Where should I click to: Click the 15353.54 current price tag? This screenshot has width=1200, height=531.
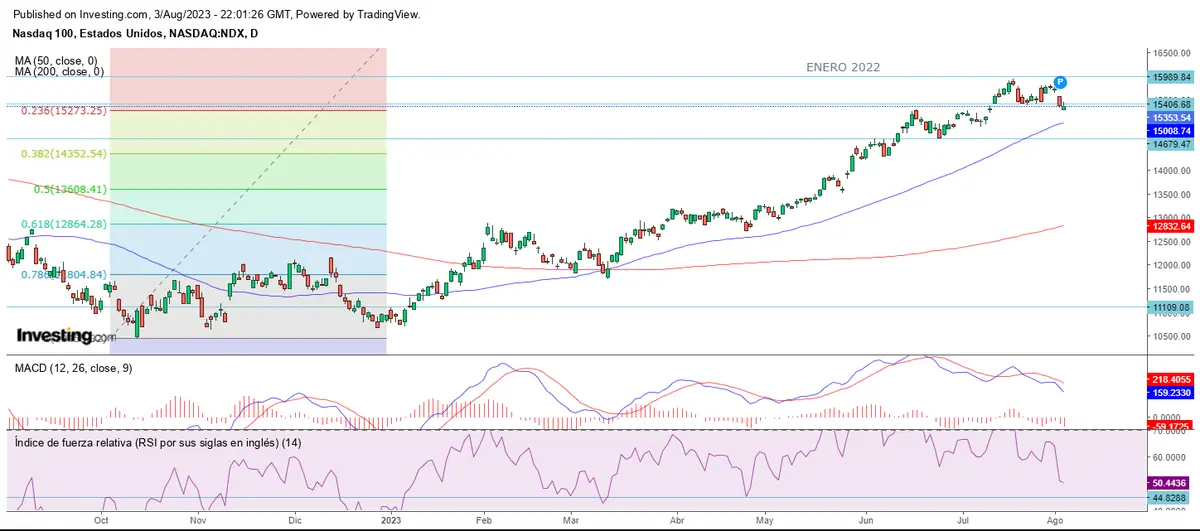click(1172, 117)
